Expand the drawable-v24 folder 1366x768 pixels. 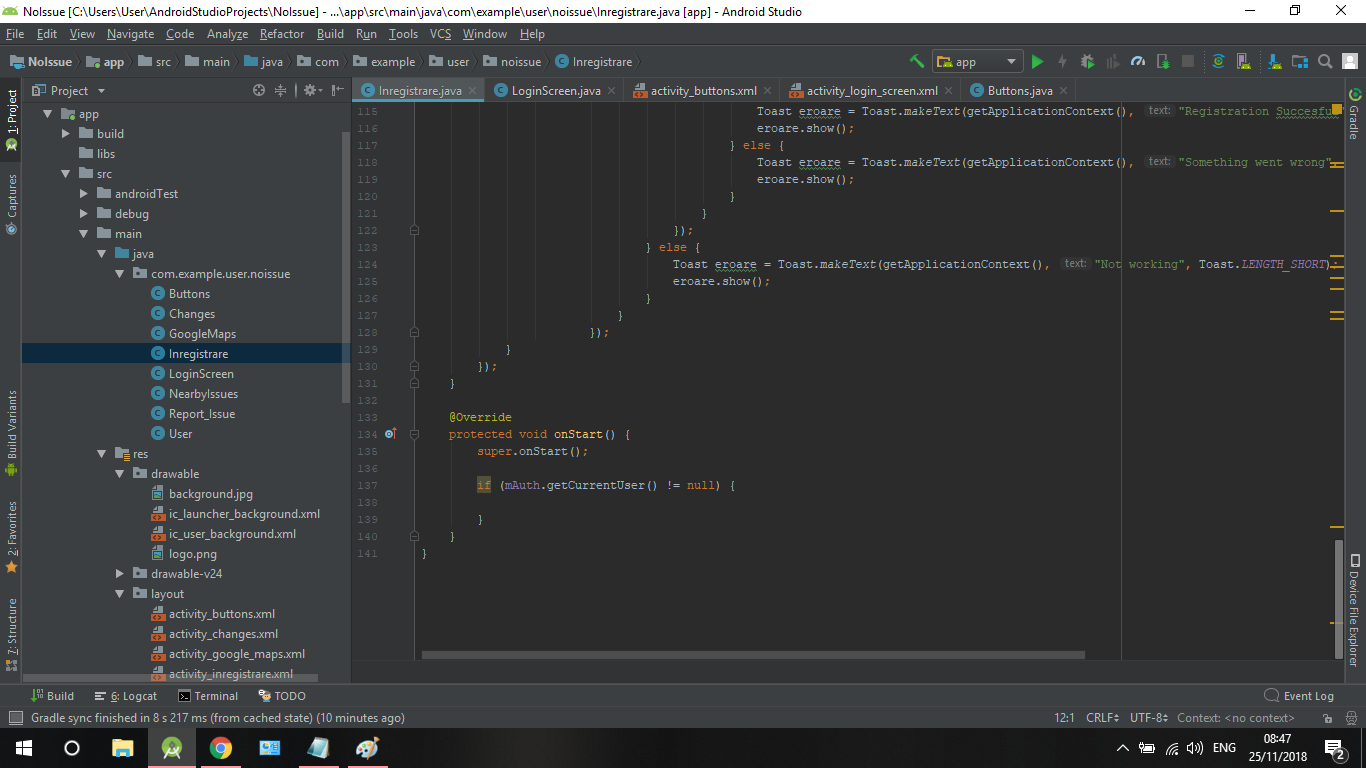[120, 574]
